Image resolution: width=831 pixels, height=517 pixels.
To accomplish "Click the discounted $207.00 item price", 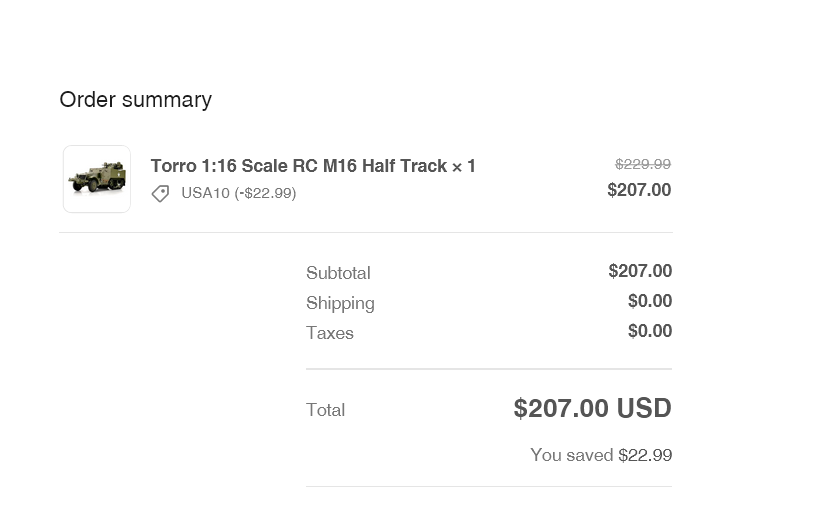I will (x=639, y=190).
